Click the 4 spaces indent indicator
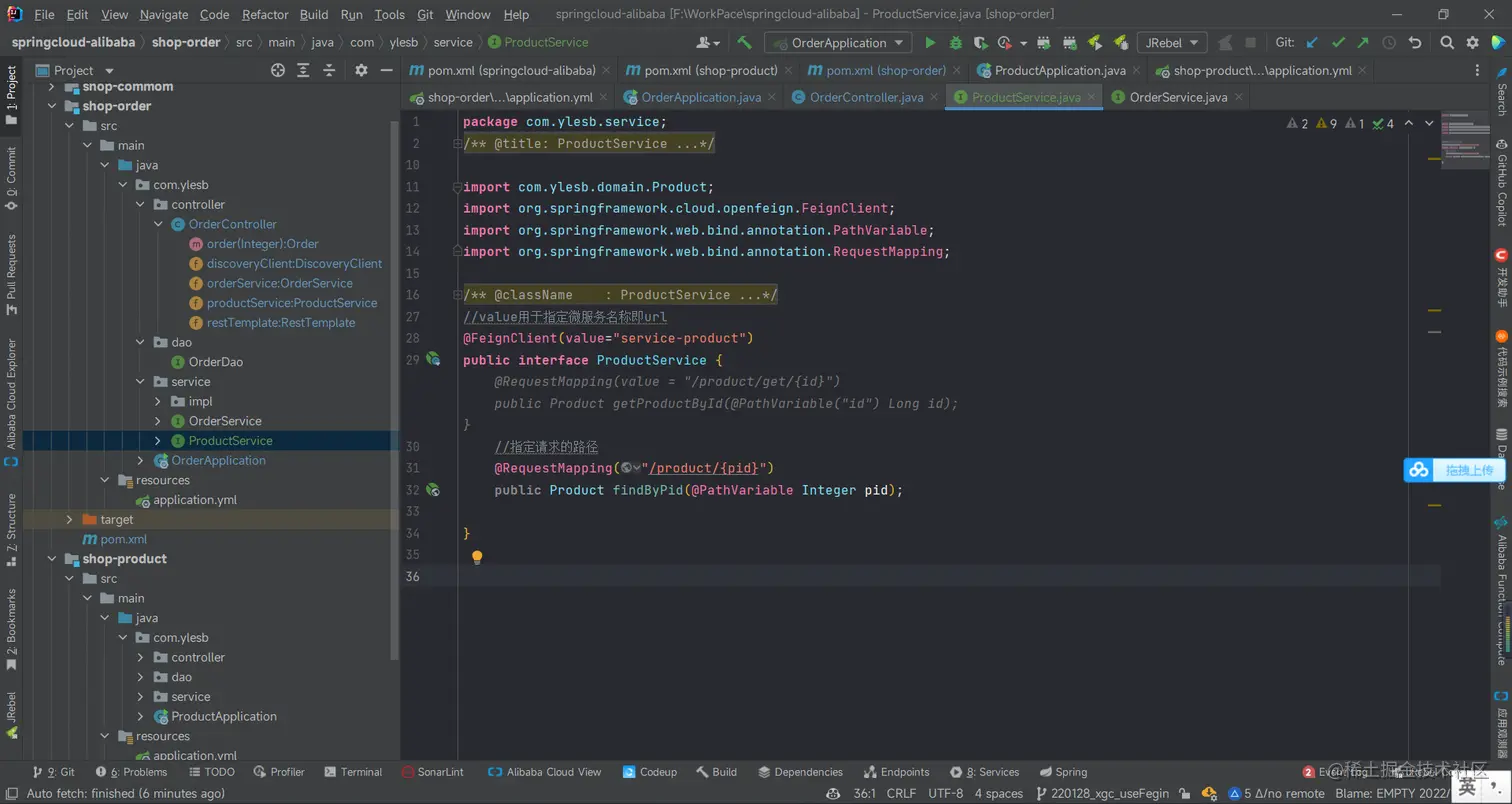The width and height of the screenshot is (1512, 804). click(x=999, y=793)
